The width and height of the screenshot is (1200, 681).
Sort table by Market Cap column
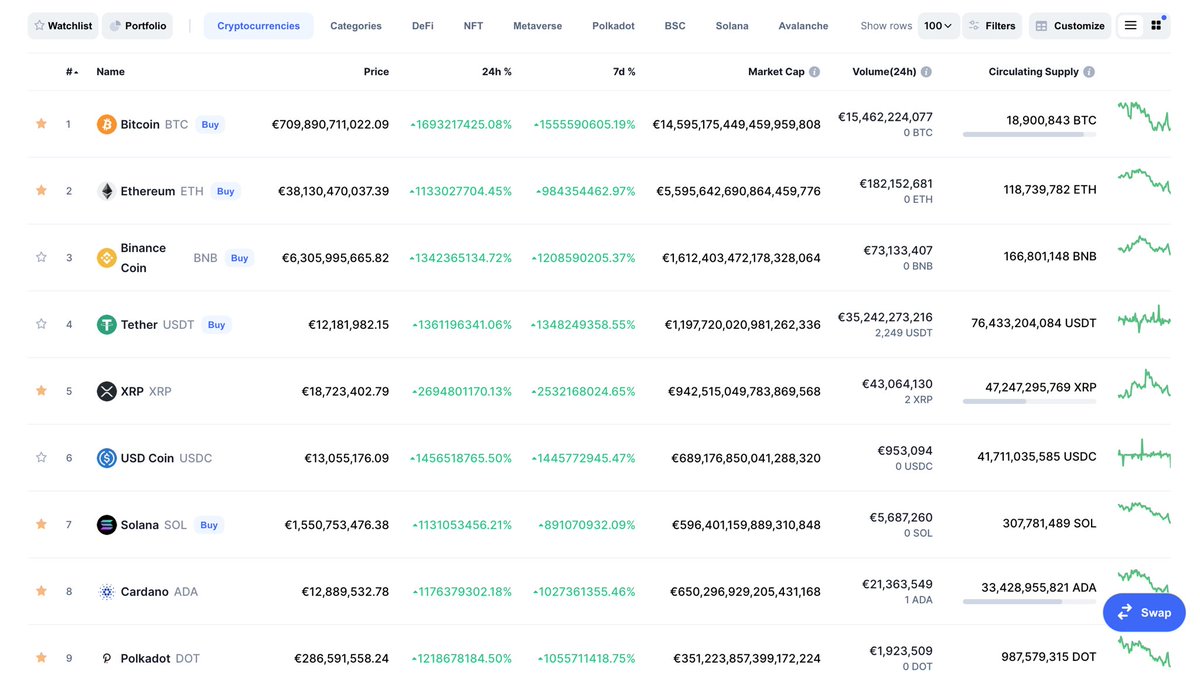(x=776, y=72)
